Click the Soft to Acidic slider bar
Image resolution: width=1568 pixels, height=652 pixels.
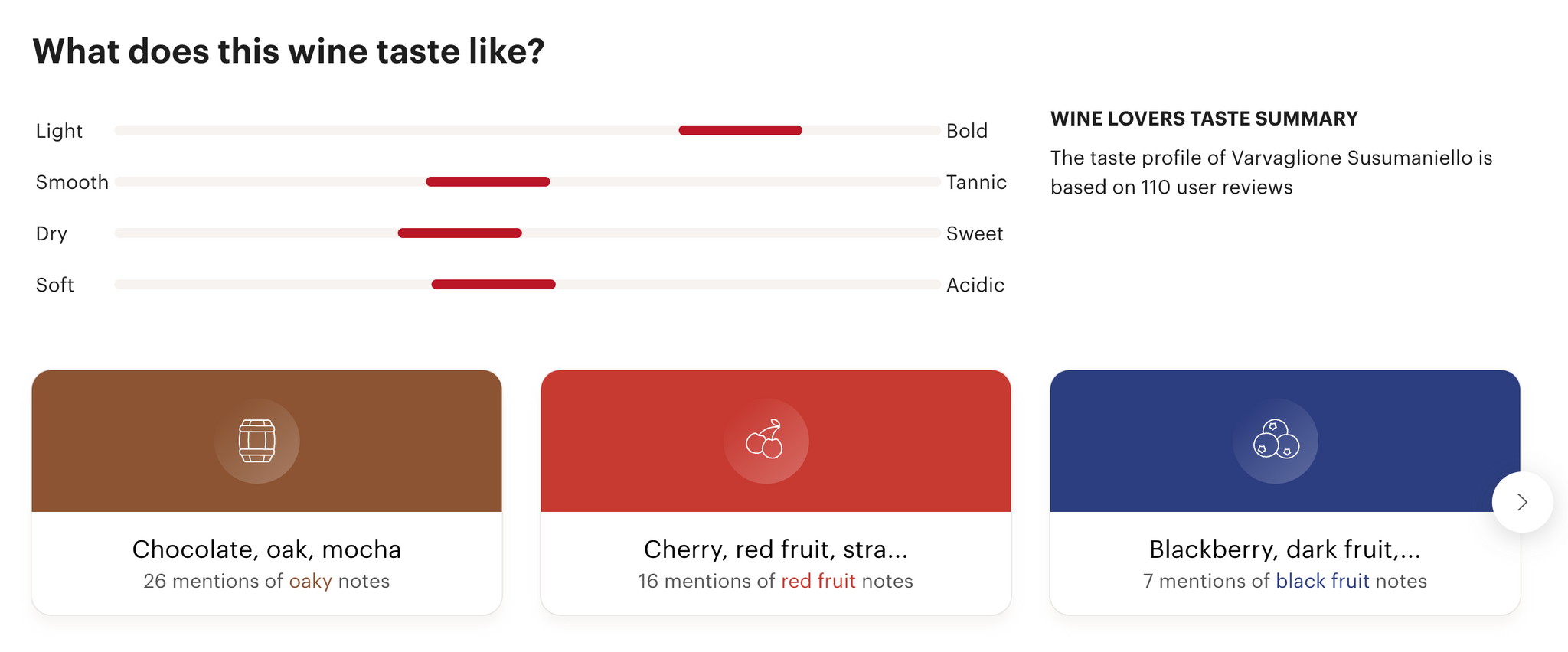(528, 285)
